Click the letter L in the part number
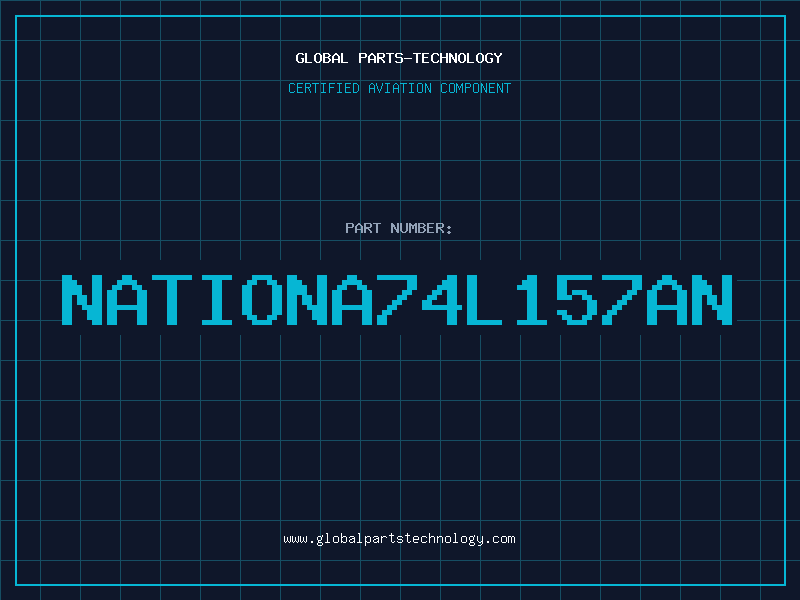The height and width of the screenshot is (600, 800). click(484, 299)
